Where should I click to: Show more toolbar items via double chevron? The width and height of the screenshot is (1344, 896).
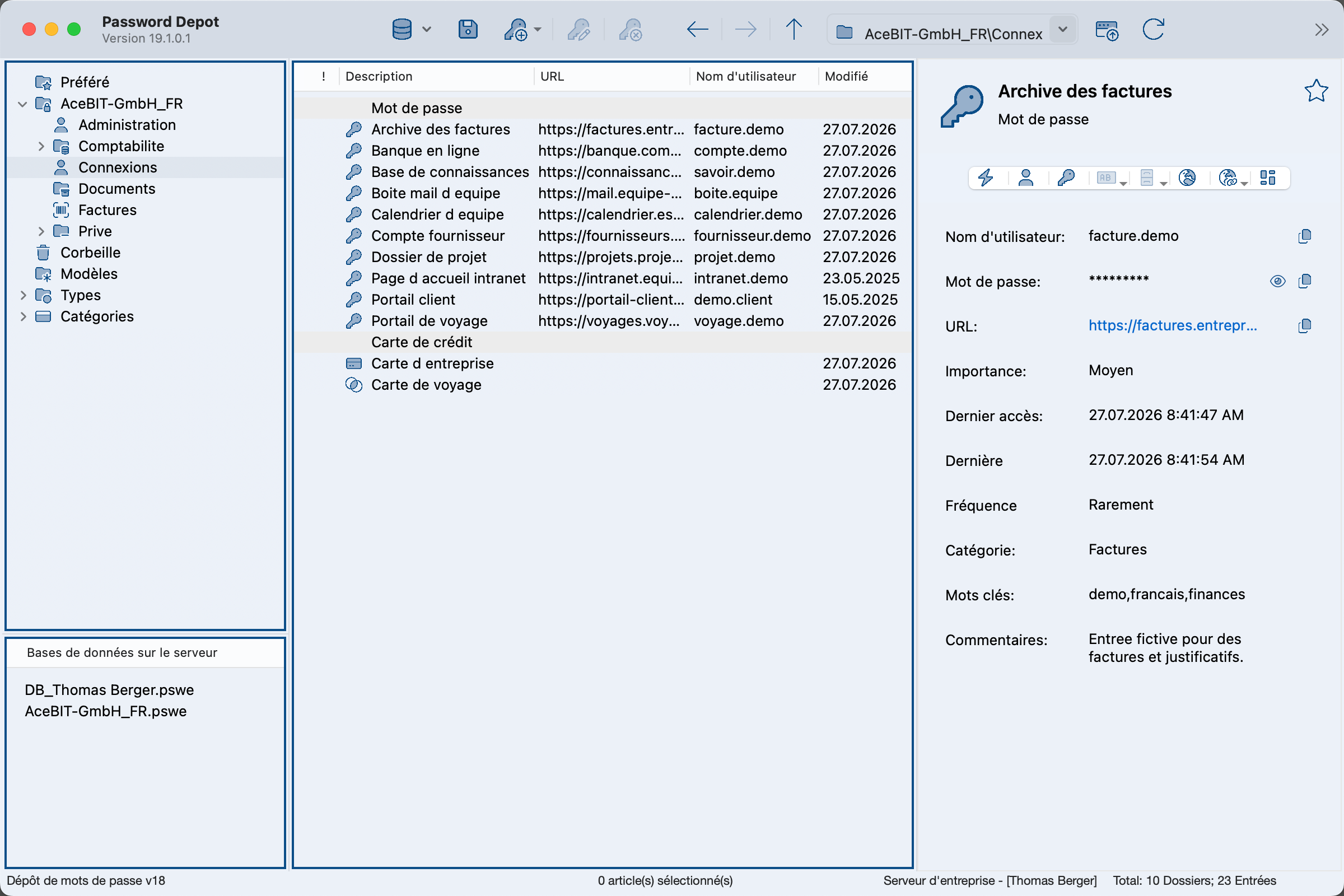pyautogui.click(x=1321, y=30)
